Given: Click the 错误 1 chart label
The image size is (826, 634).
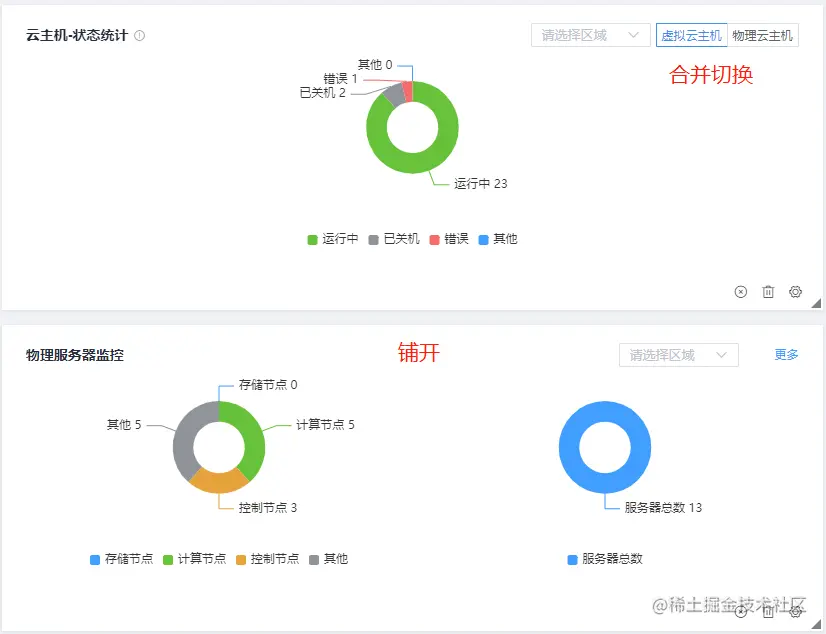Looking at the screenshot, I should tap(340, 79).
